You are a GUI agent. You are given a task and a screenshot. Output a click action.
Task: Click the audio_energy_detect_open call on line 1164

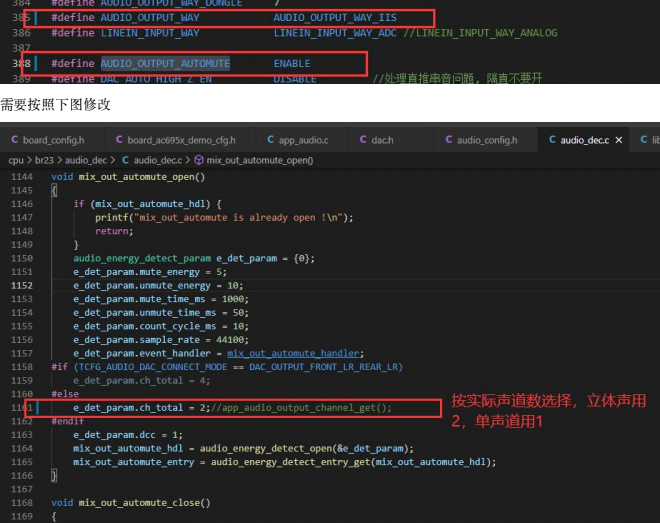306,449
